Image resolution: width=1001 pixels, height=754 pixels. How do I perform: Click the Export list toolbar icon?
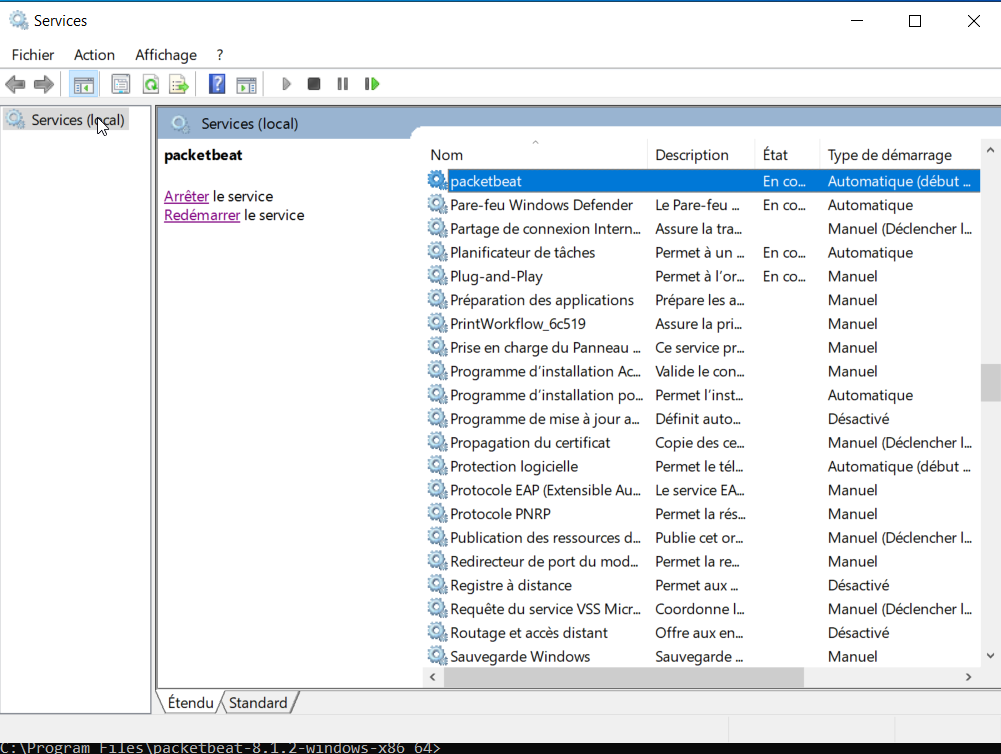click(x=179, y=84)
